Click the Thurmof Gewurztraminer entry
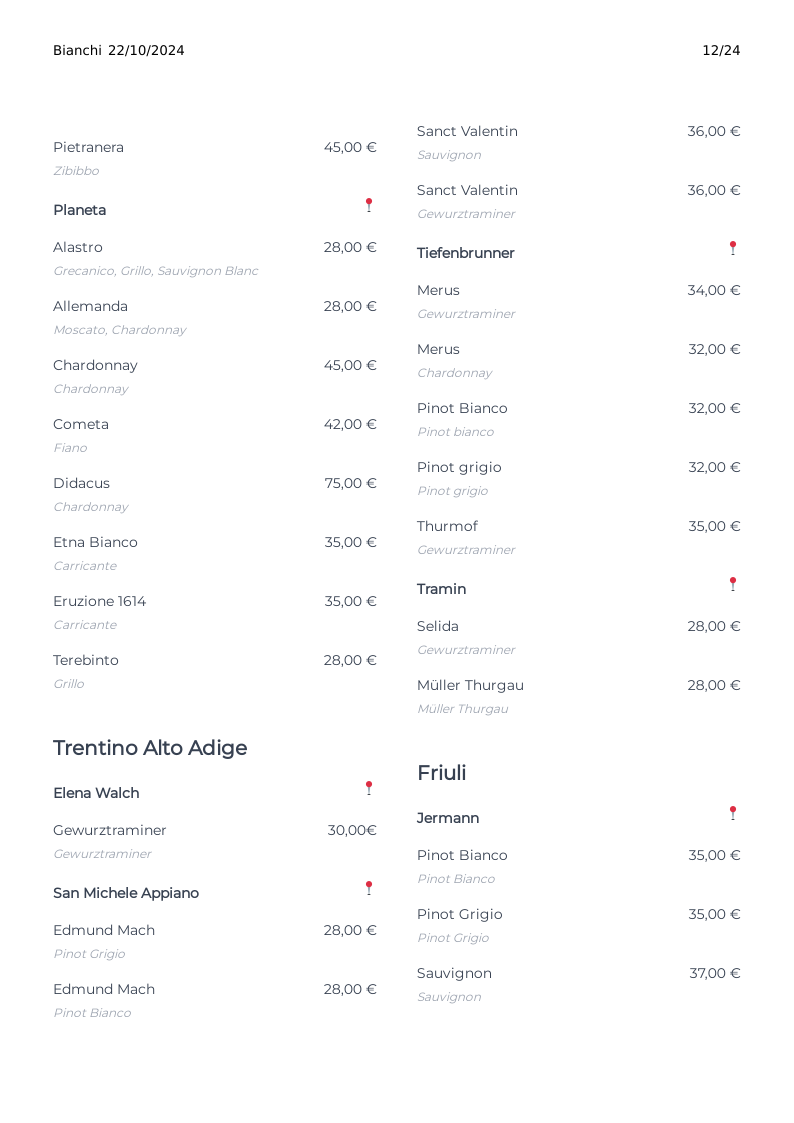Viewport: 794px width, 1123px height. point(578,537)
